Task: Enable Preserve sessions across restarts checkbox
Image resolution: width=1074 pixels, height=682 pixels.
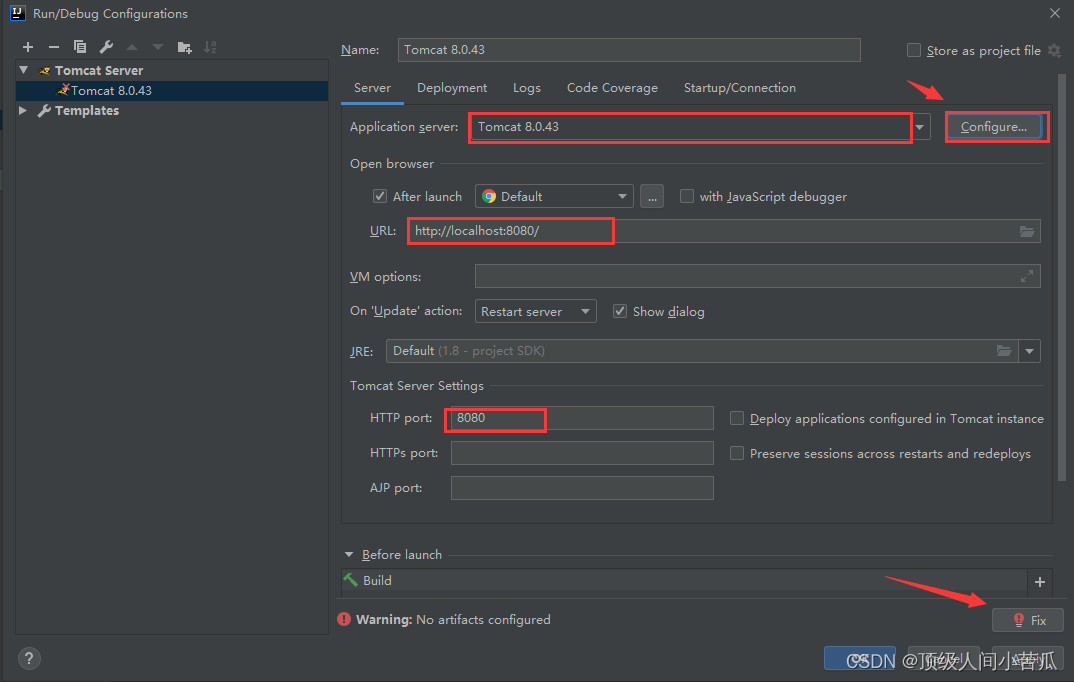Action: coord(737,453)
